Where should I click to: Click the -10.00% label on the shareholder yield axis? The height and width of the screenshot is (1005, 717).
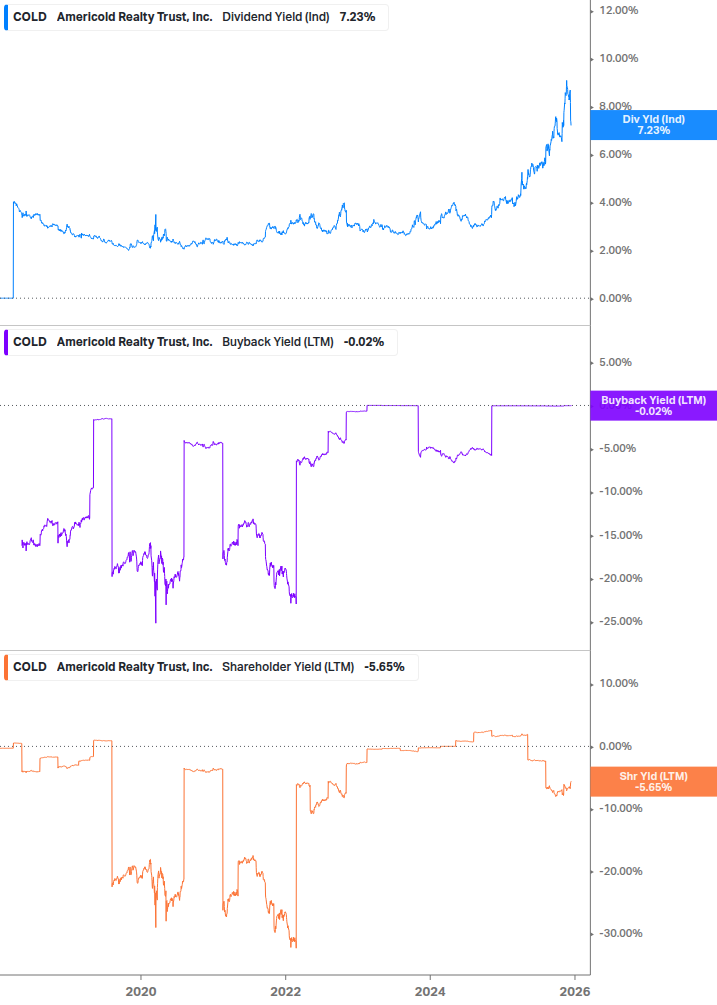click(620, 809)
